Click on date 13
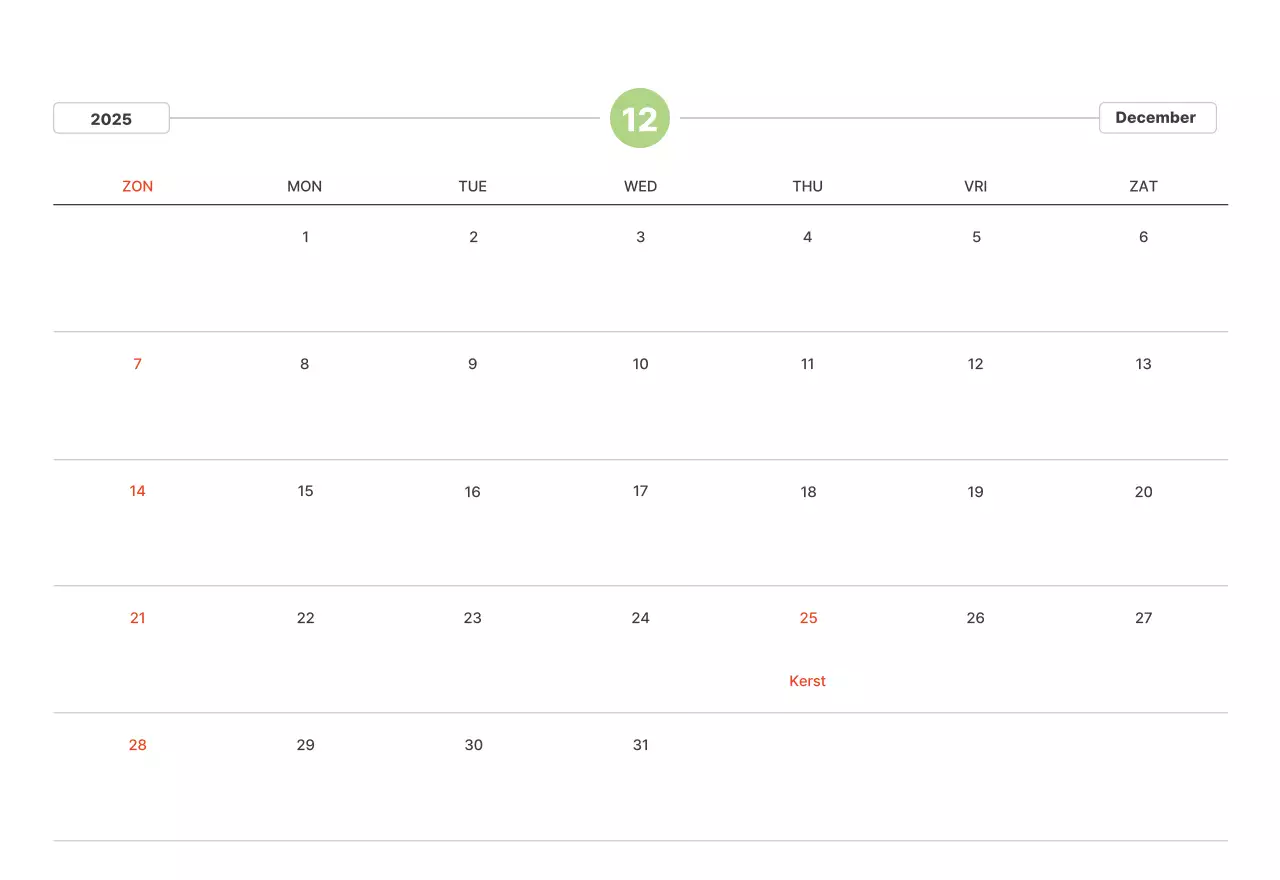Image resolution: width=1280 pixels, height=880 pixels. click(1143, 364)
